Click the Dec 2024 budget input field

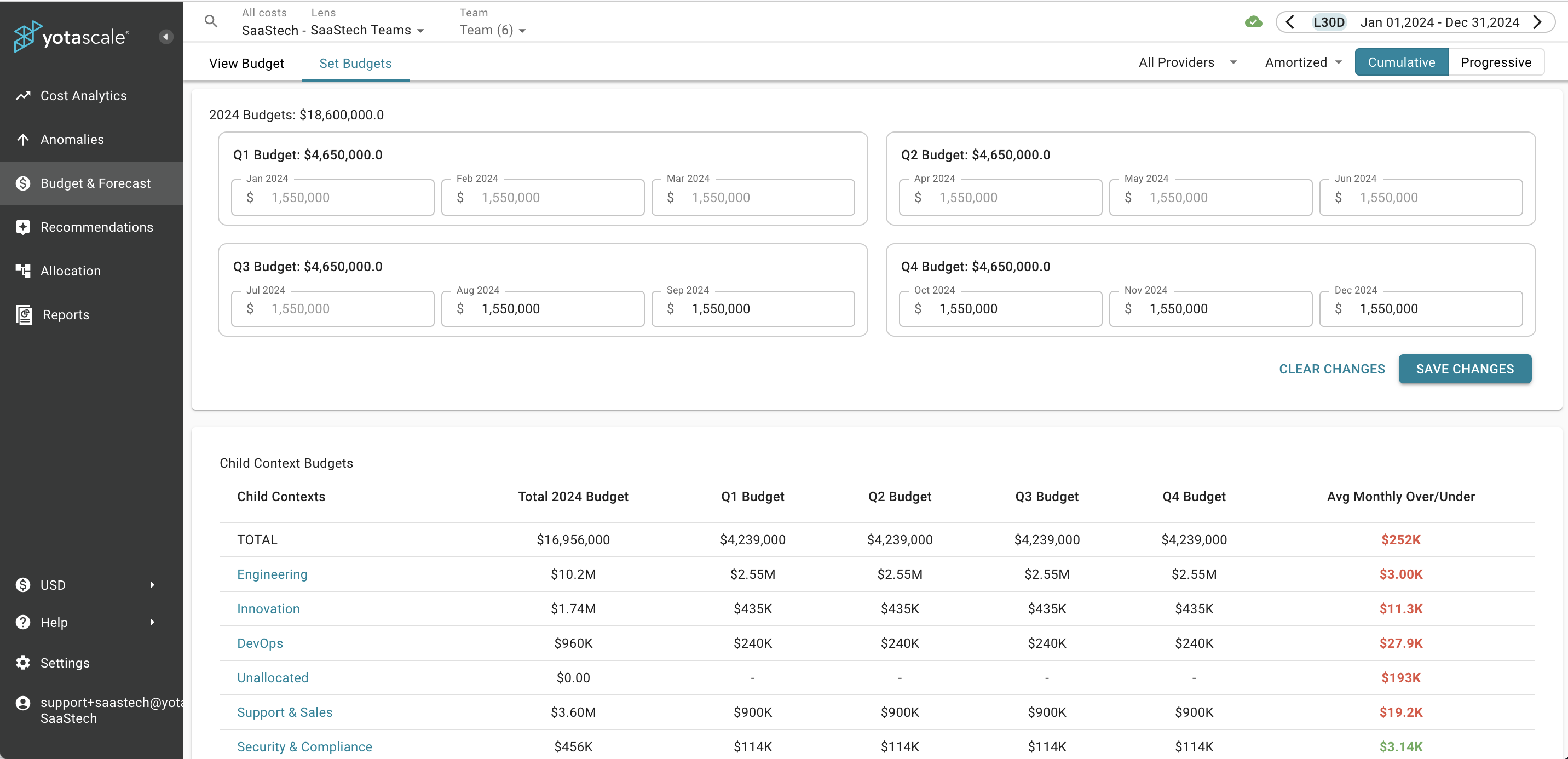1421,309
